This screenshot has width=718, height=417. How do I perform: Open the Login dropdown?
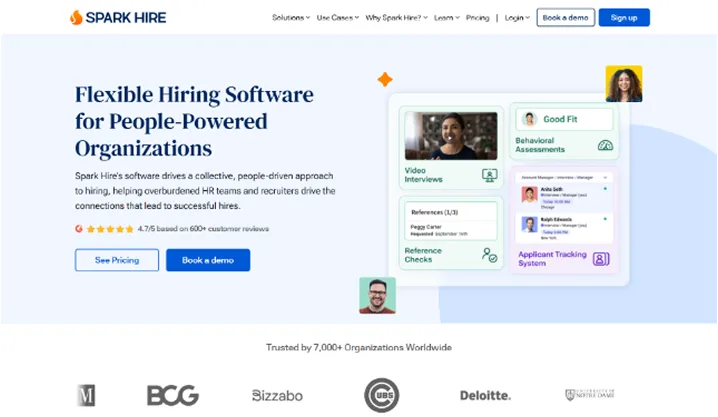pyautogui.click(x=517, y=17)
